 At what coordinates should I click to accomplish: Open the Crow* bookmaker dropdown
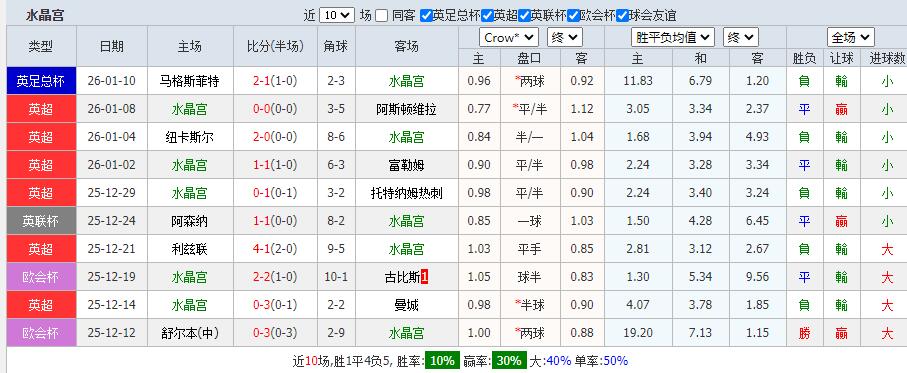coord(509,38)
